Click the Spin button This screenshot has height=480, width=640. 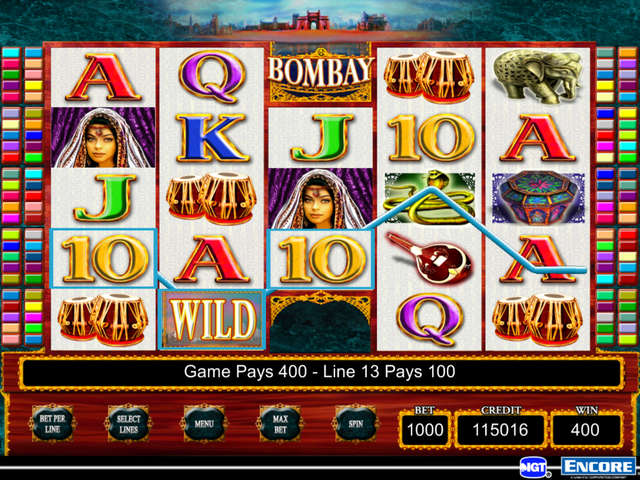pos(356,424)
